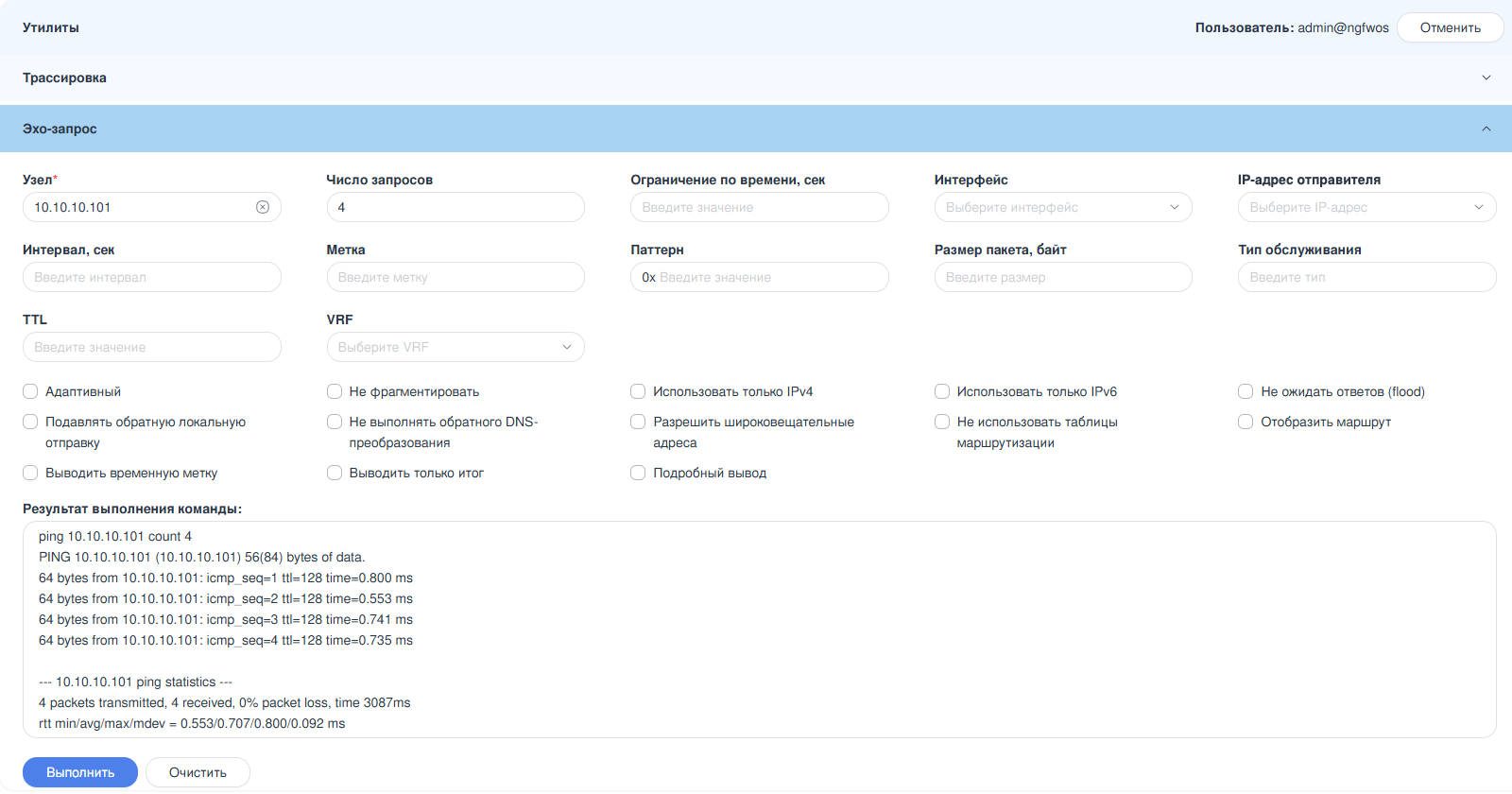Check Не использовать таблицы маршрутизации

(x=942, y=422)
